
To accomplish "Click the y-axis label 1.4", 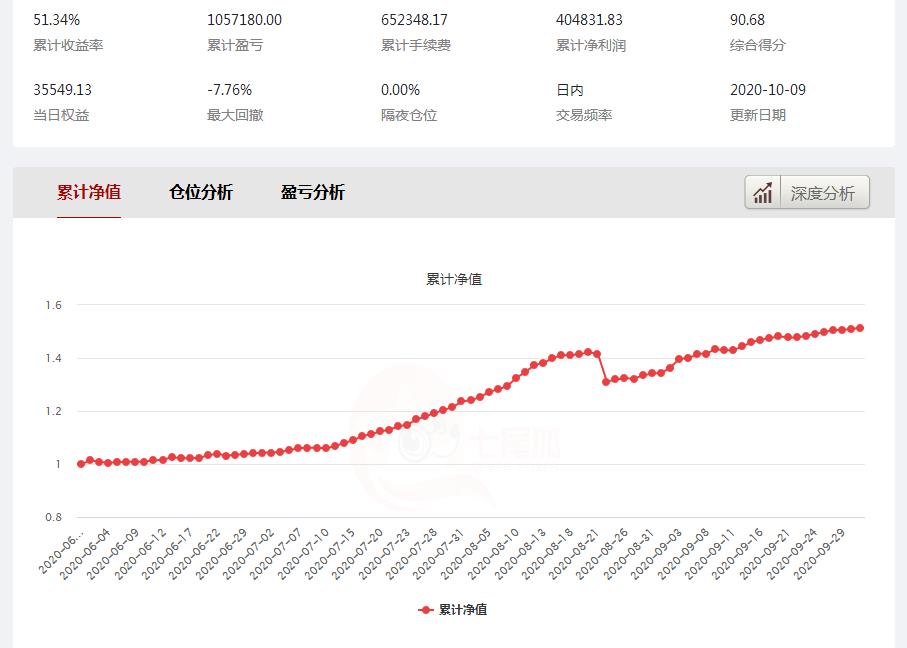I will coord(54,358).
